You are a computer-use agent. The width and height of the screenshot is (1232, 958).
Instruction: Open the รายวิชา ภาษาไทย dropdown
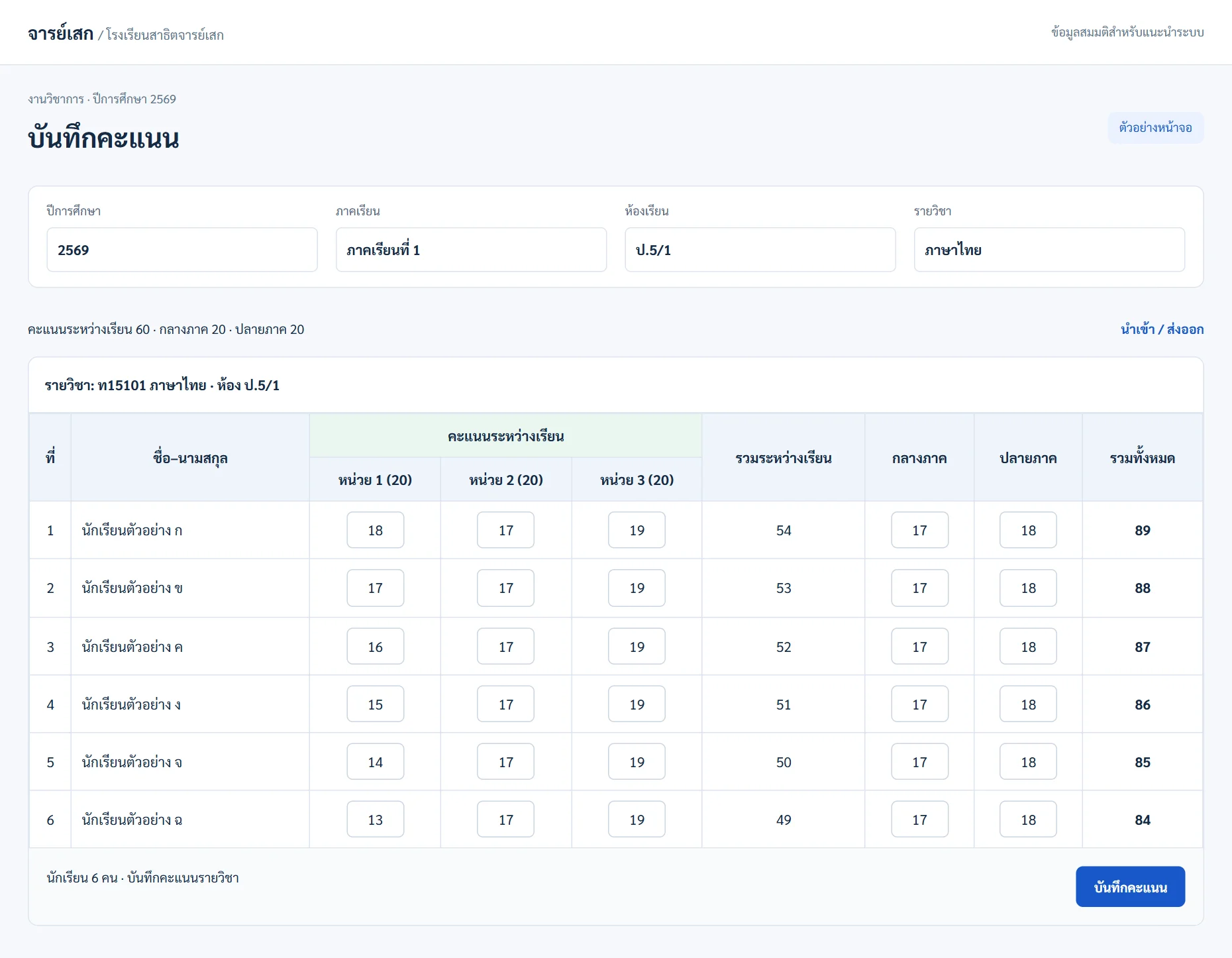pyautogui.click(x=1049, y=250)
